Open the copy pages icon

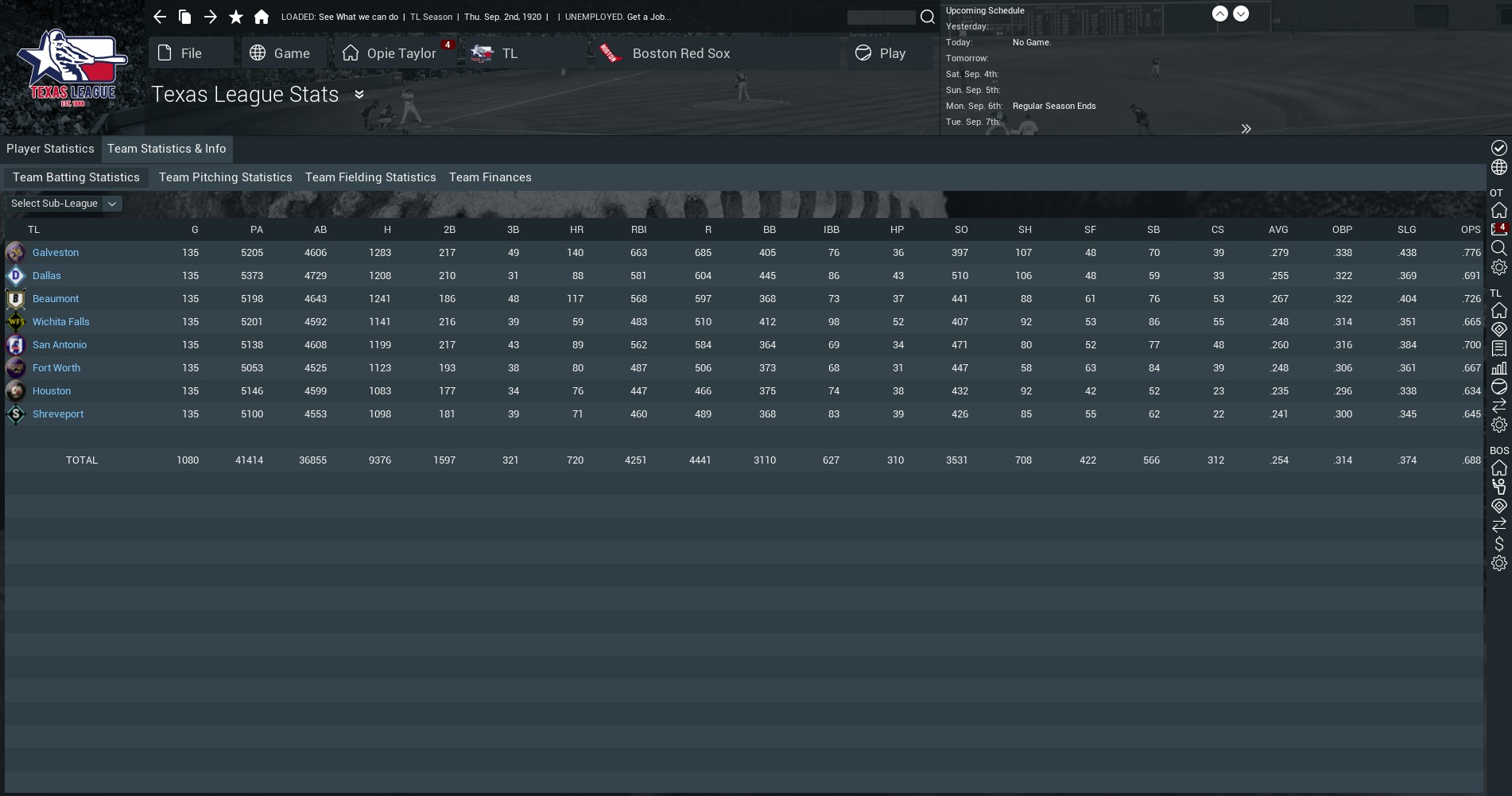pos(185,17)
